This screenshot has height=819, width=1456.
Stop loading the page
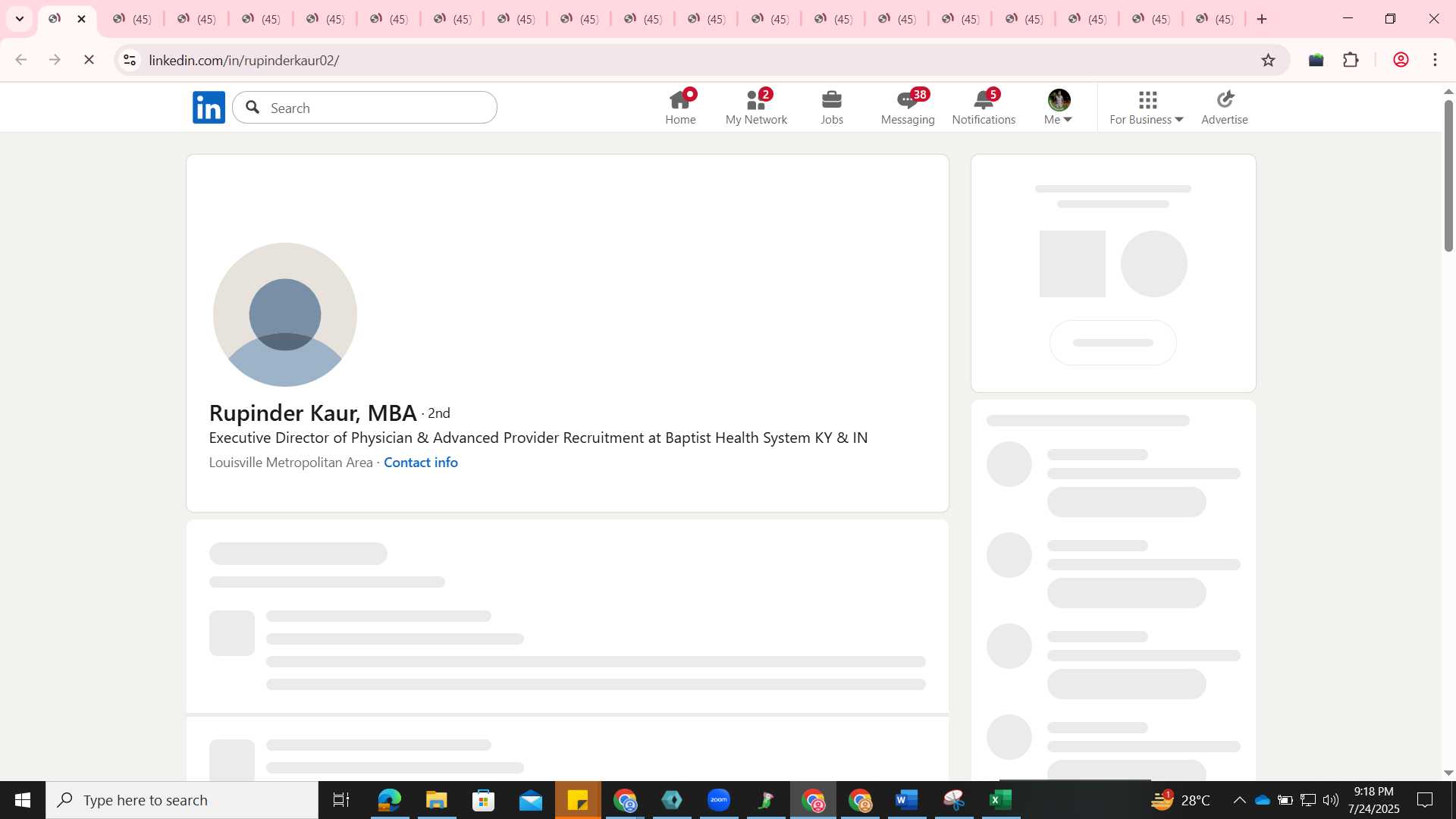pos(89,60)
